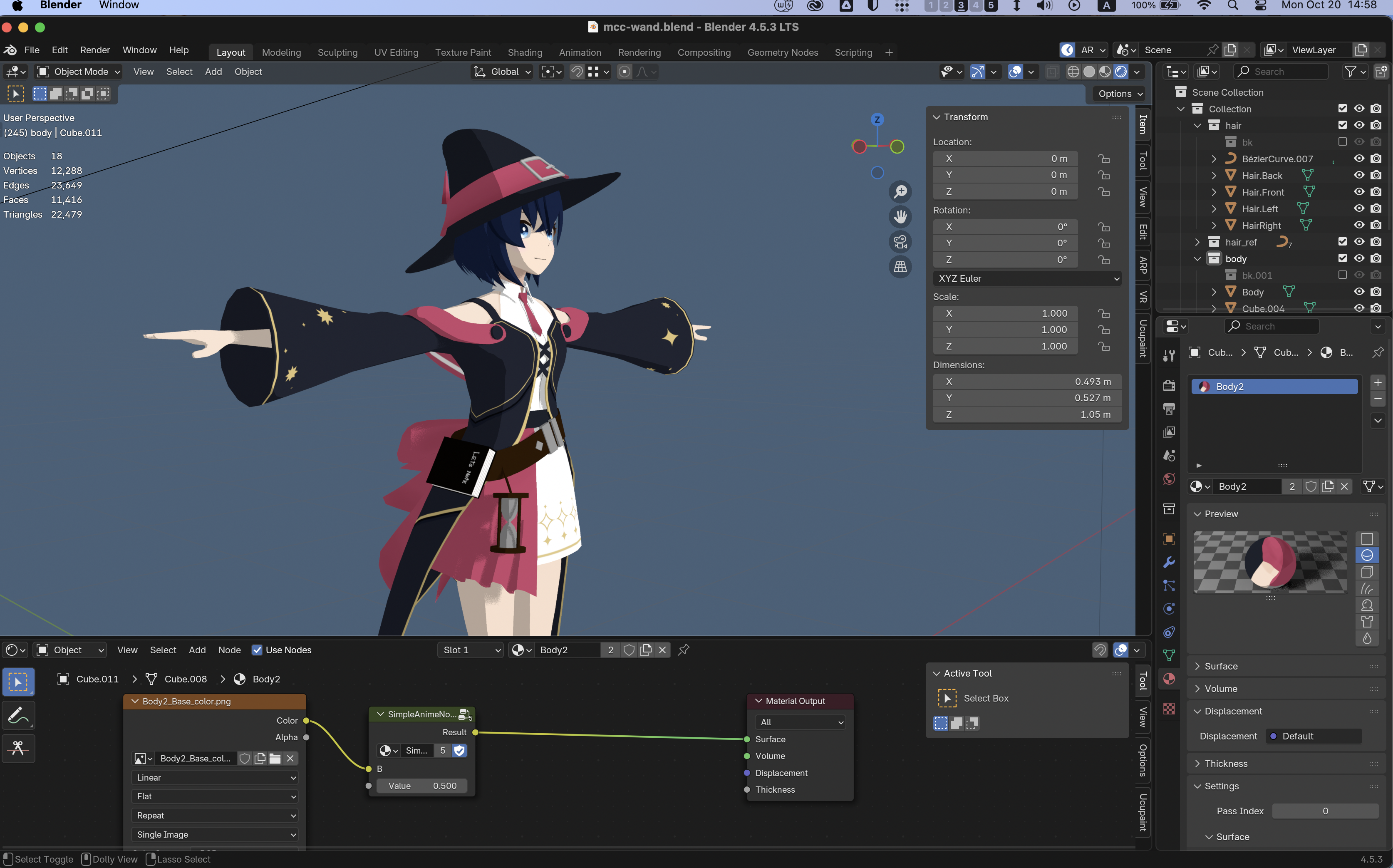Open the Geometry Nodes workspace tab
This screenshot has height=868, width=1393.
click(782, 52)
